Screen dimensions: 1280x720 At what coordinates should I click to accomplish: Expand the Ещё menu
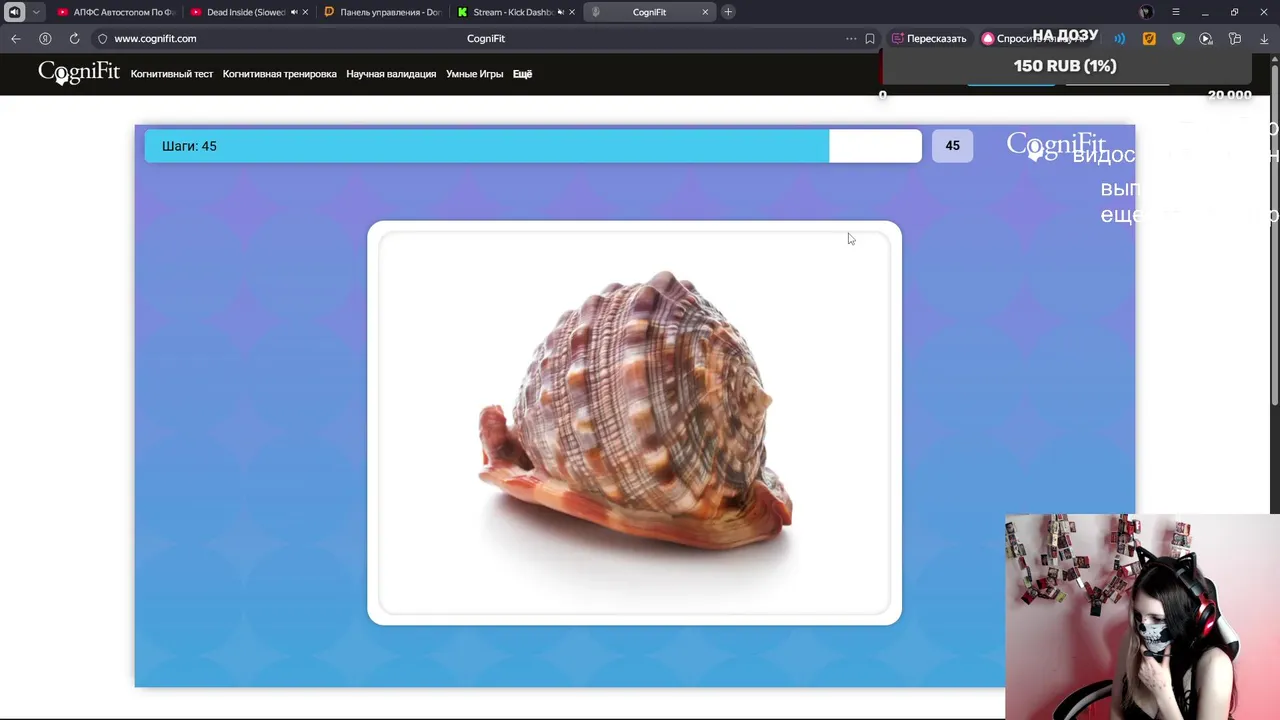522,74
